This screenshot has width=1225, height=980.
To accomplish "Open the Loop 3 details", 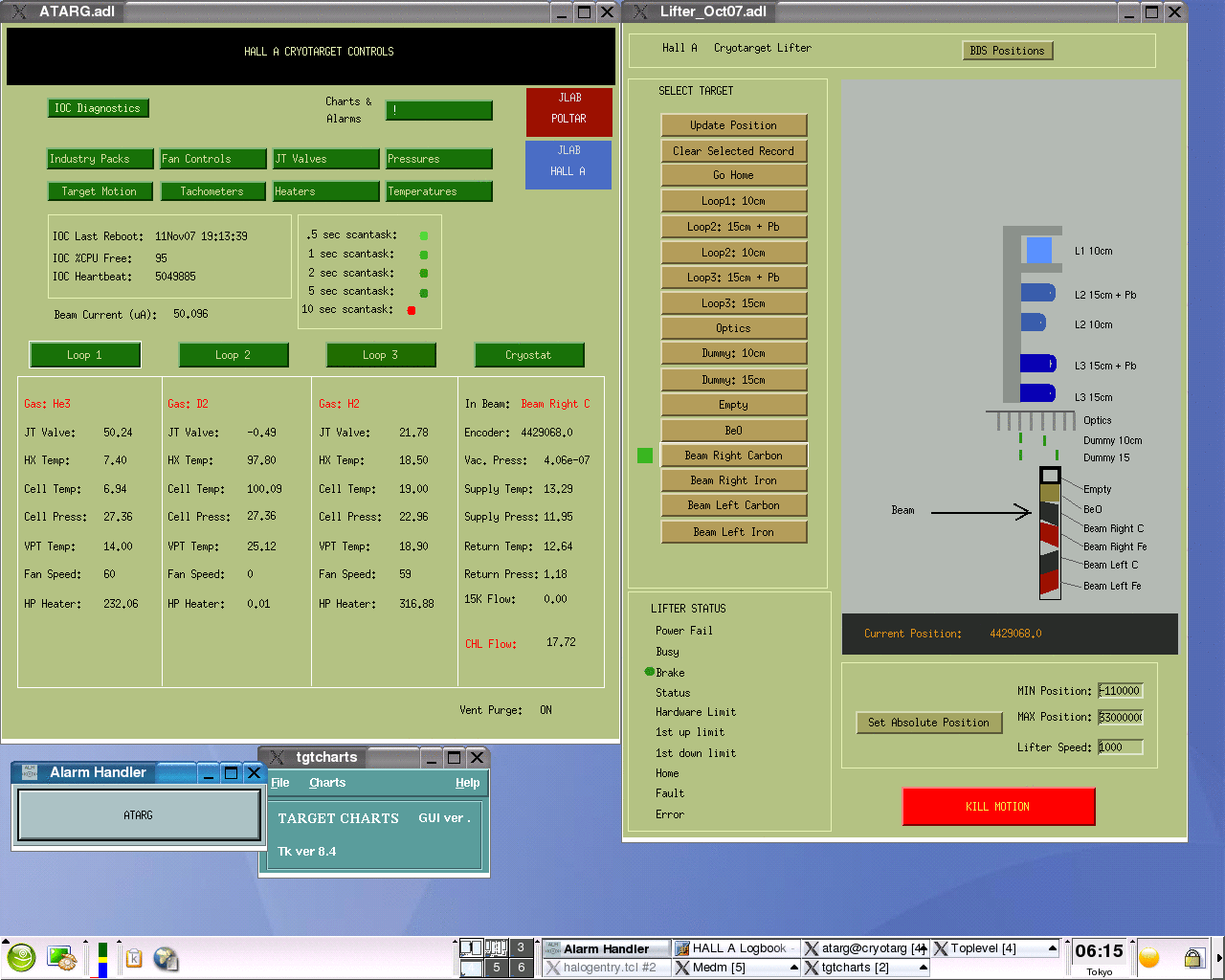I will pos(381,355).
